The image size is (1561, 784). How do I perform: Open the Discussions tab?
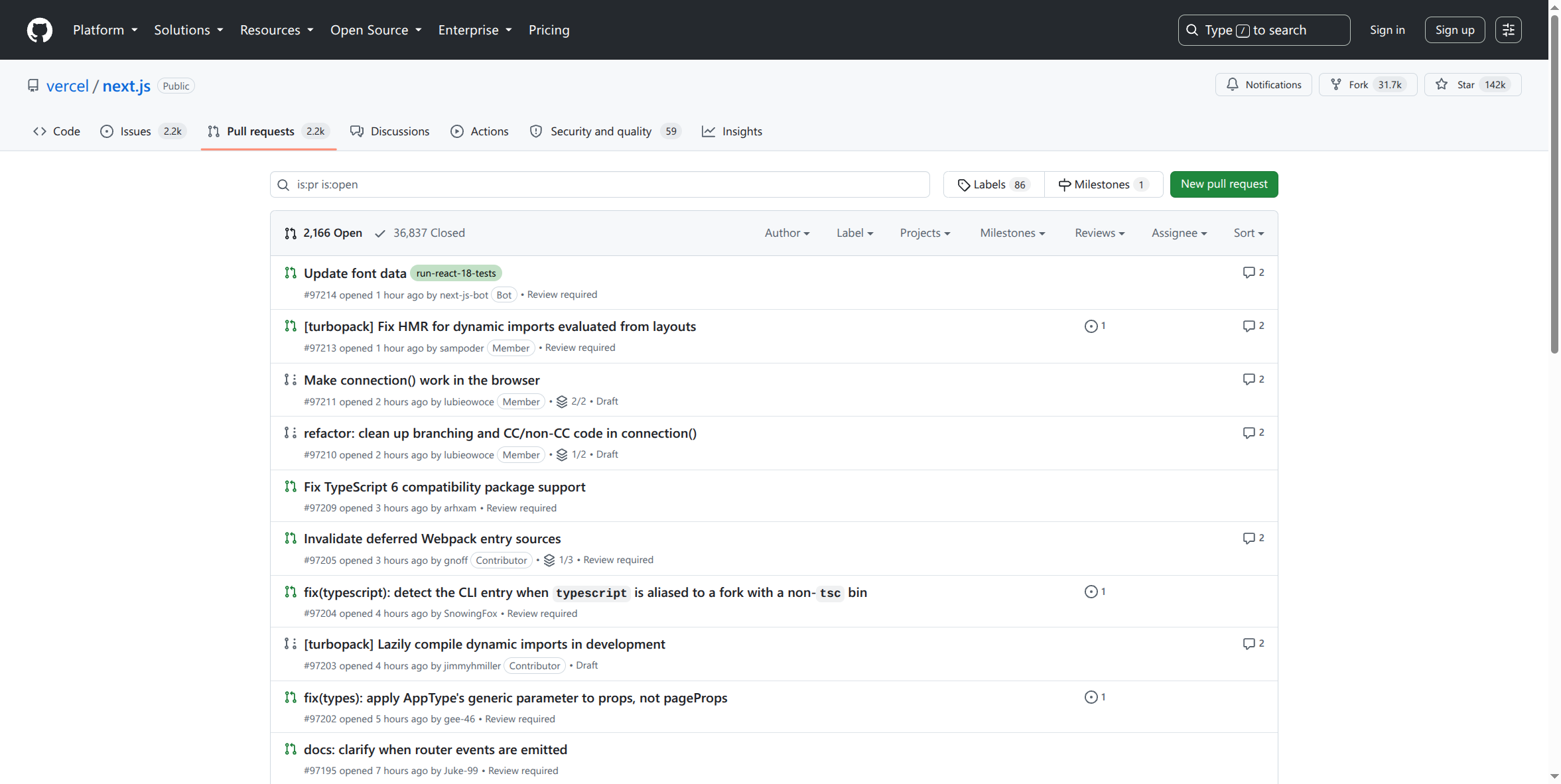click(x=390, y=131)
